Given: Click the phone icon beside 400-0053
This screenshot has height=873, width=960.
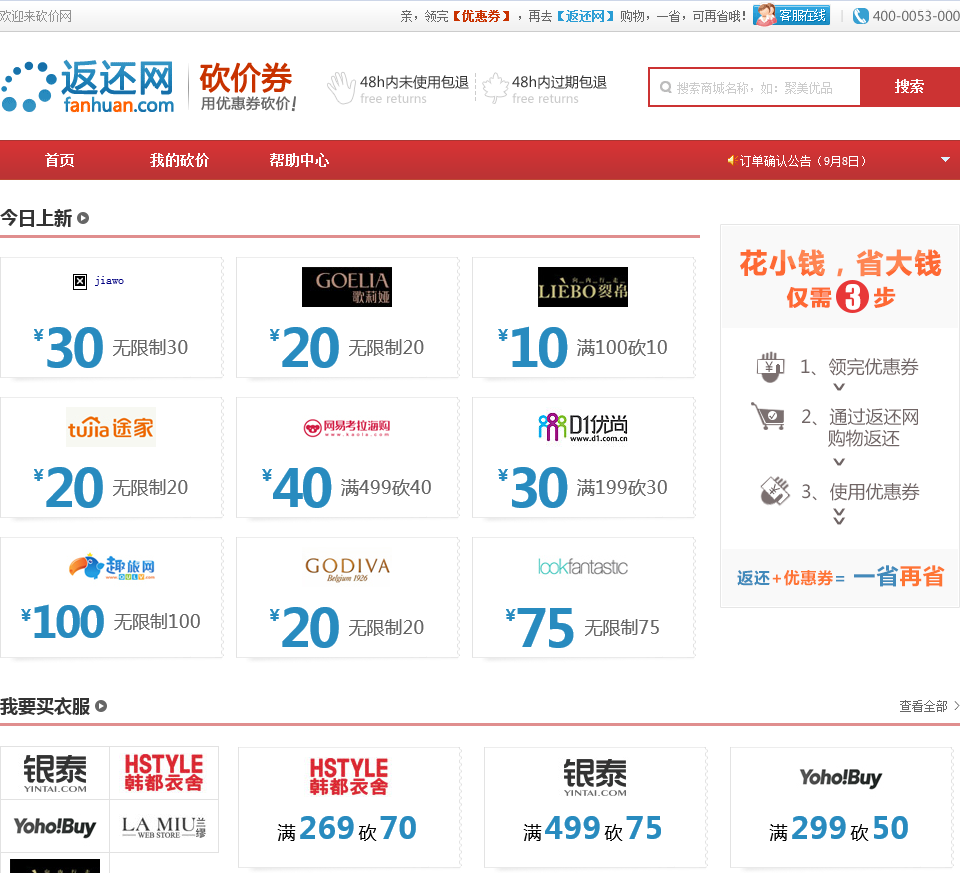Looking at the screenshot, I should [860, 16].
